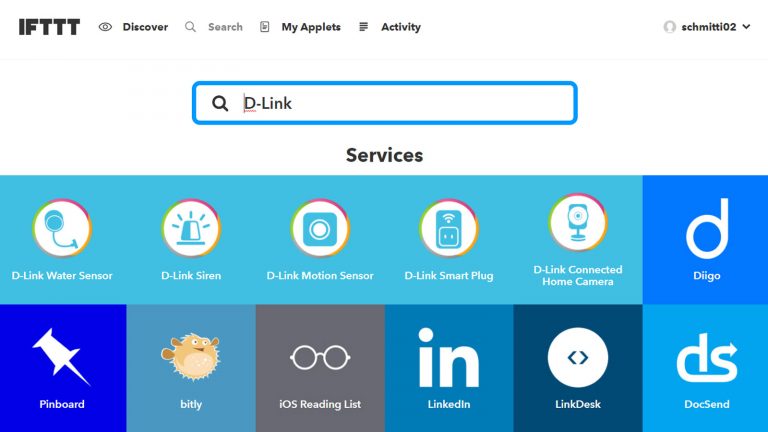Viewport: 768px width, 432px height.
Task: Choose the LinkedIn service tile
Action: coord(449,368)
